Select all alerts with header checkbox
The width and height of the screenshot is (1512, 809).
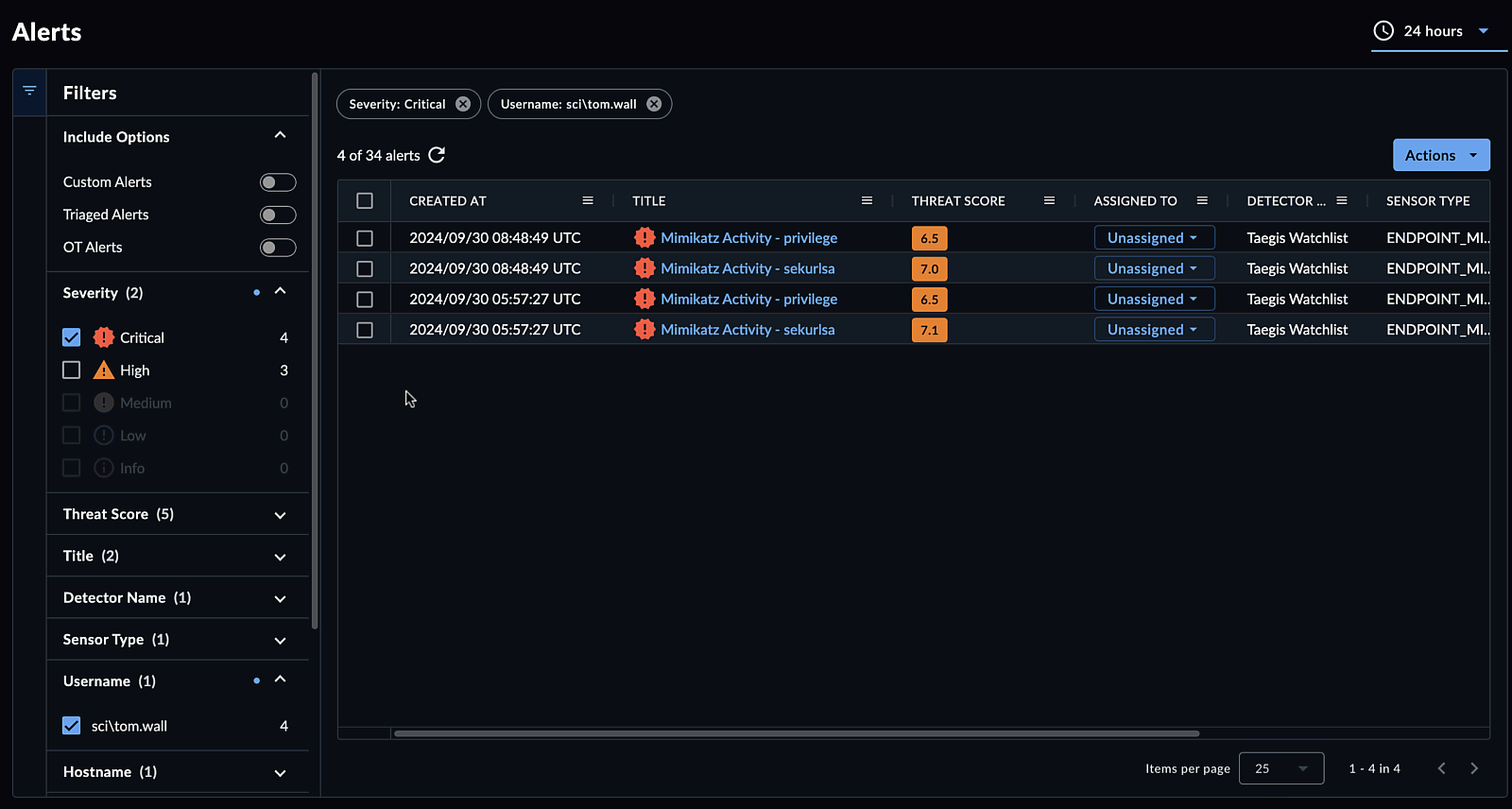point(365,200)
